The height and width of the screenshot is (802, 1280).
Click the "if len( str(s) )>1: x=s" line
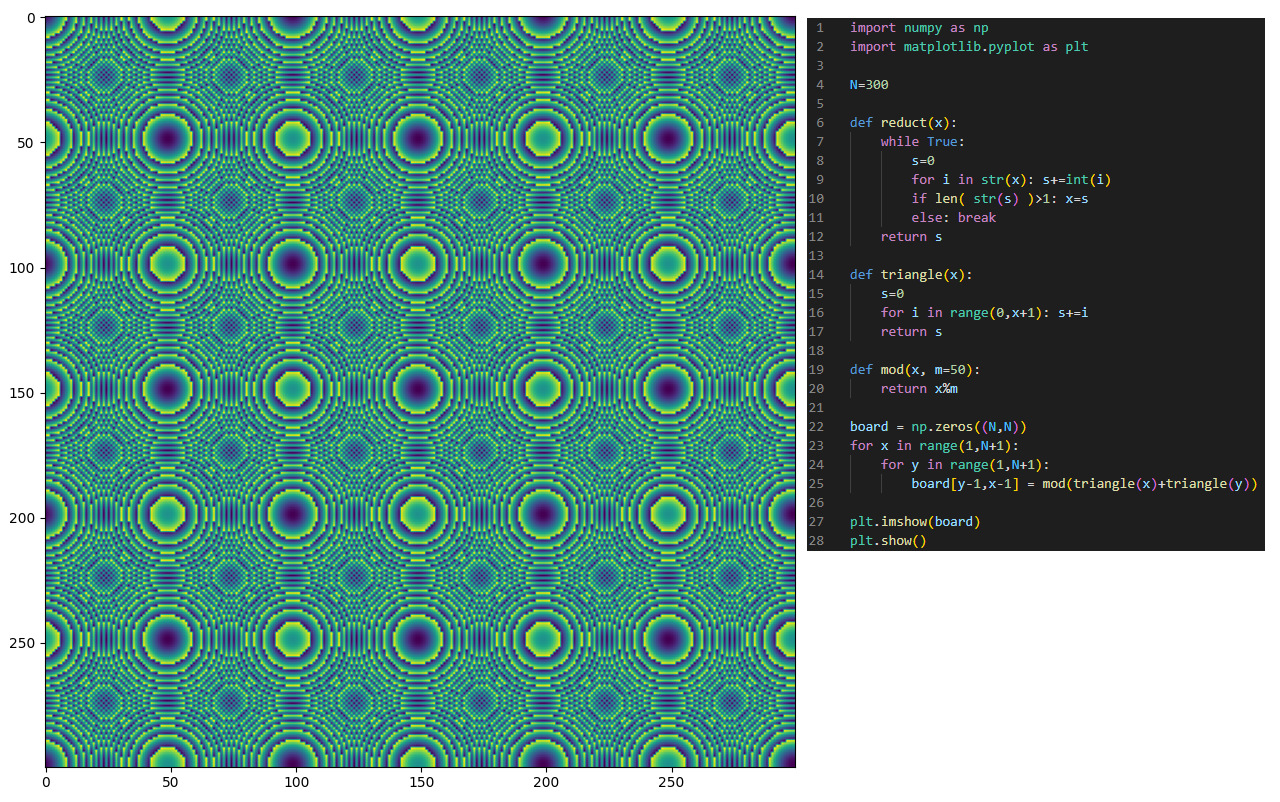tap(1000, 199)
